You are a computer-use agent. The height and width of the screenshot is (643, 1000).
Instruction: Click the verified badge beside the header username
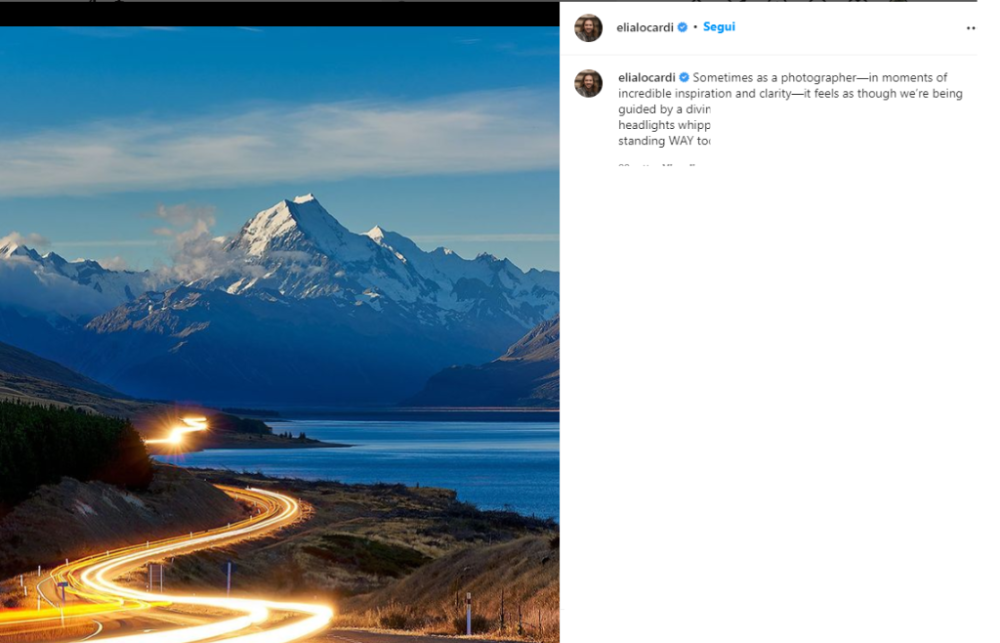(682, 27)
